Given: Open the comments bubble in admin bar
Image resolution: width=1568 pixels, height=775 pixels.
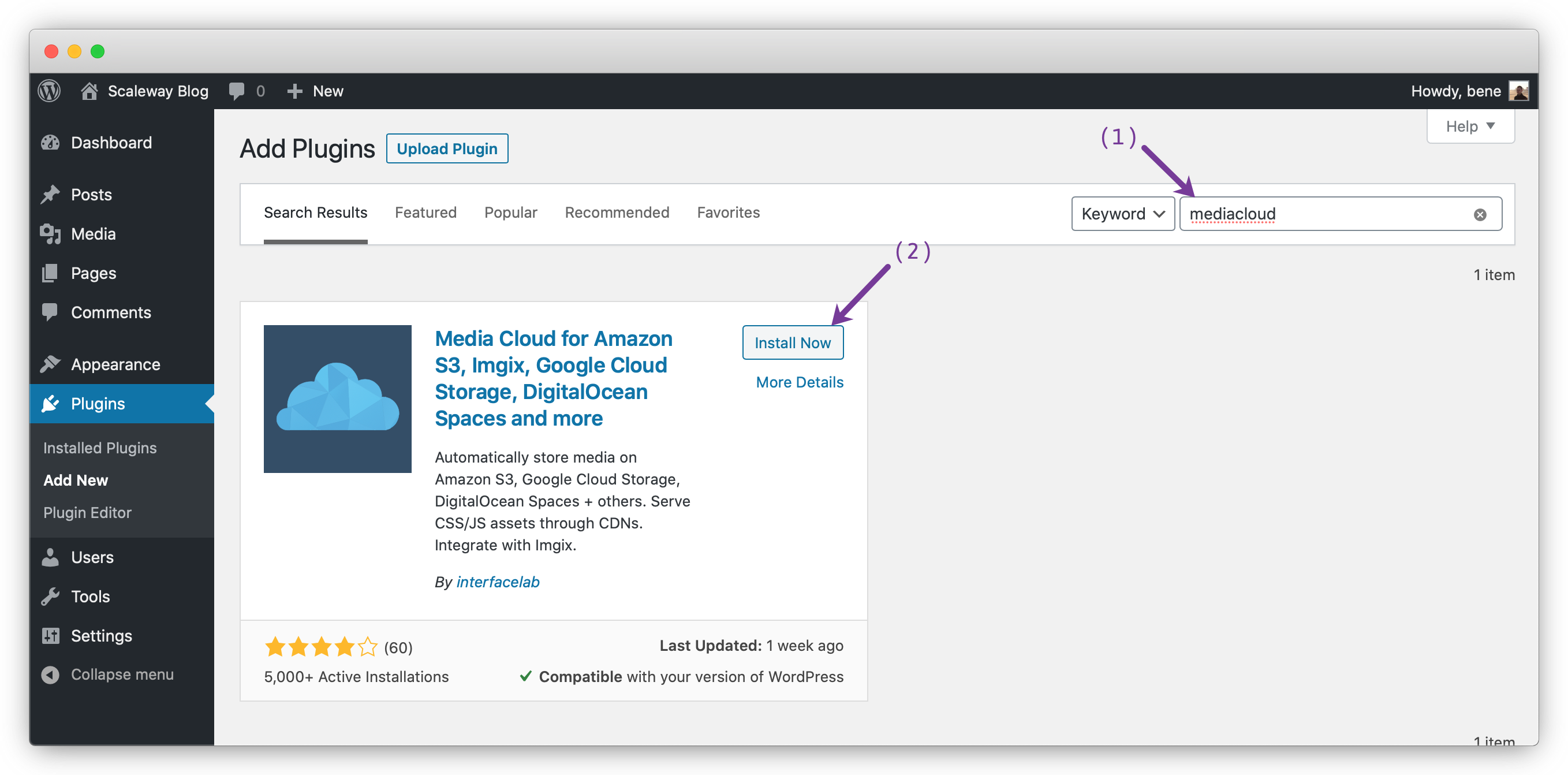Looking at the screenshot, I should coord(237,91).
